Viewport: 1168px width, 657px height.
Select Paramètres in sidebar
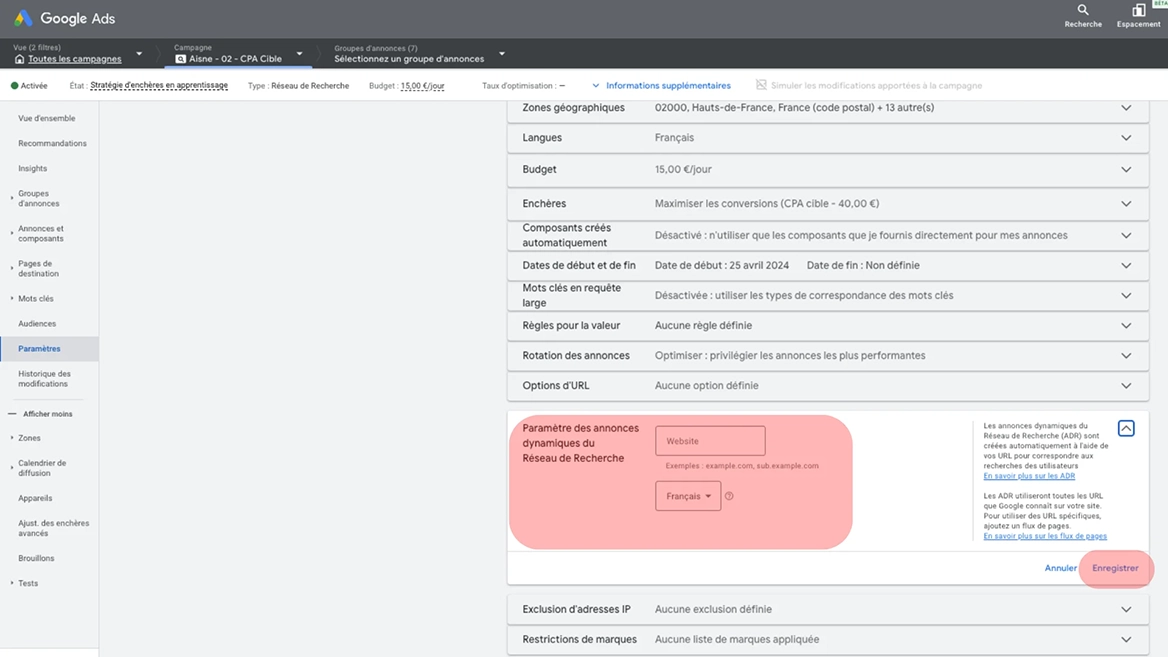pyautogui.click(x=39, y=349)
